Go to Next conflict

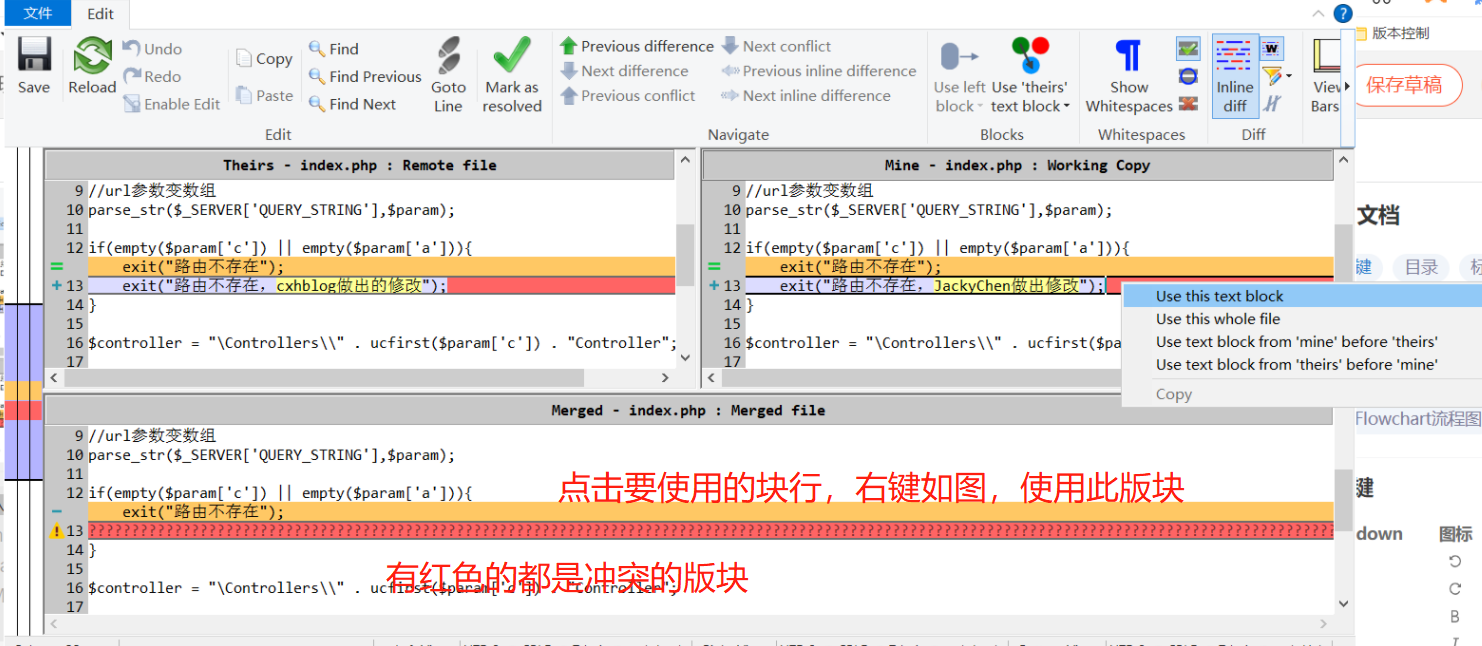[x=776, y=46]
